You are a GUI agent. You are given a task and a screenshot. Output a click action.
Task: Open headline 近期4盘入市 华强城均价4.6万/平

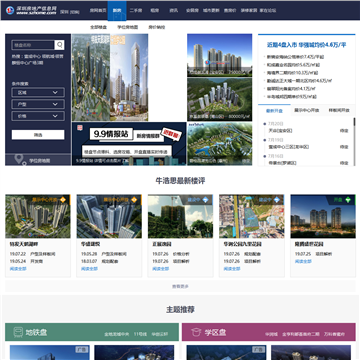pyautogui.click(x=307, y=44)
